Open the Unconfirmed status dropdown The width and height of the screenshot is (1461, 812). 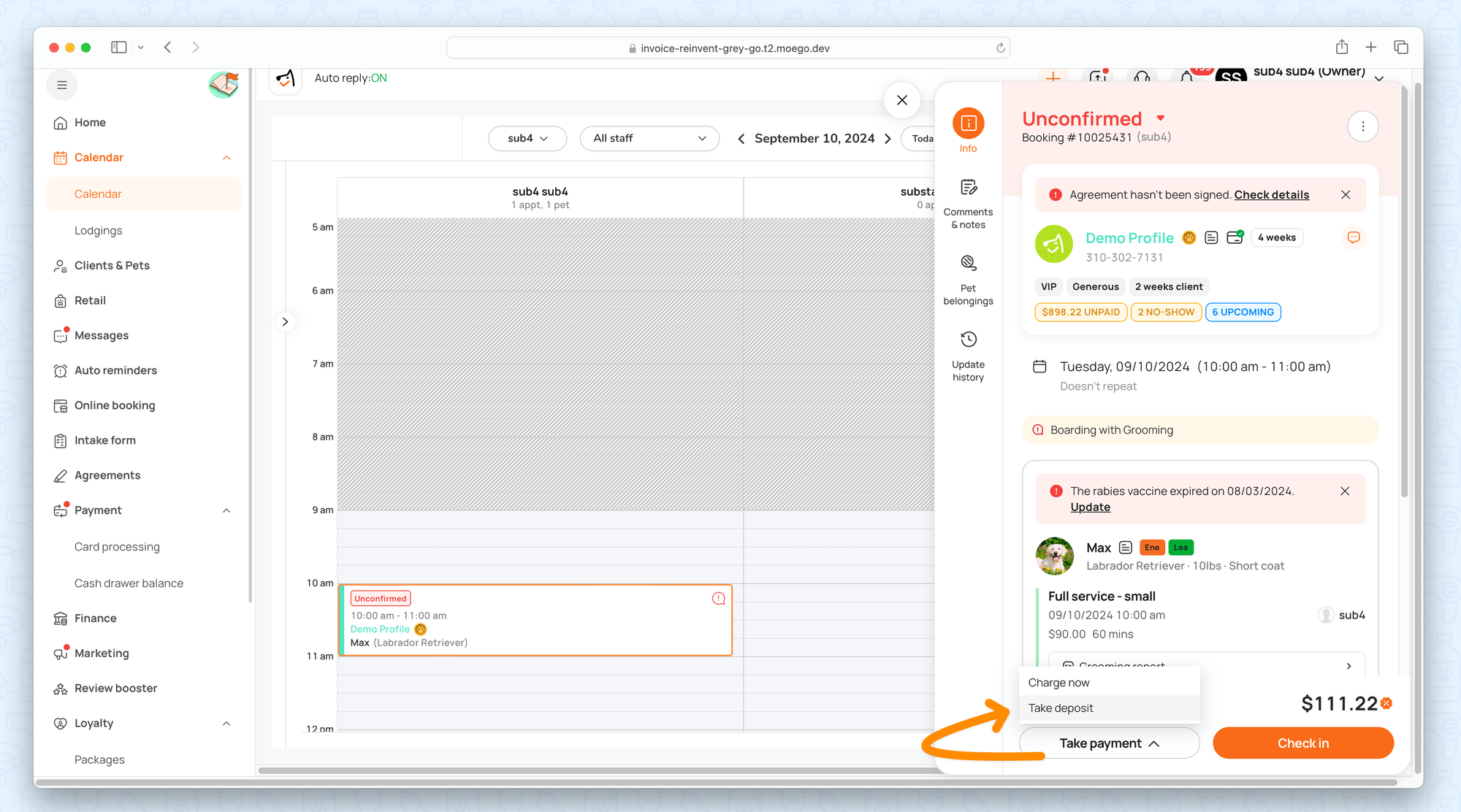point(1161,118)
